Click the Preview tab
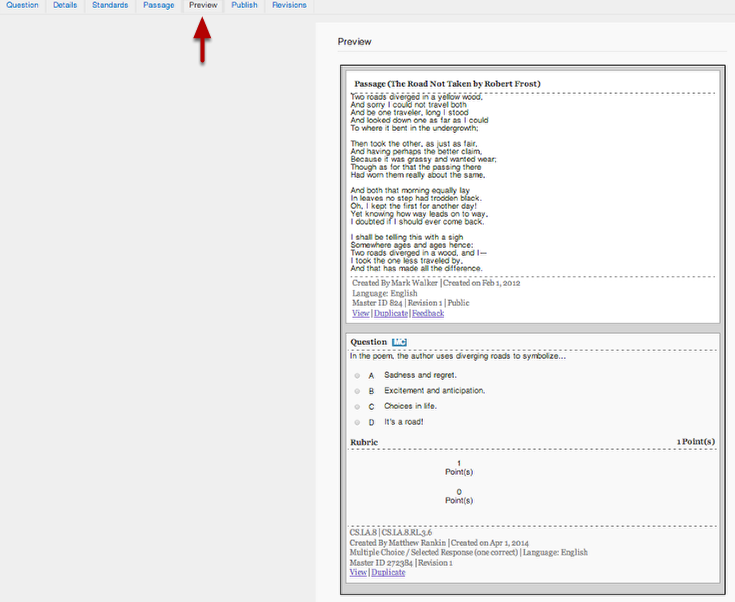This screenshot has width=735, height=602. (203, 5)
